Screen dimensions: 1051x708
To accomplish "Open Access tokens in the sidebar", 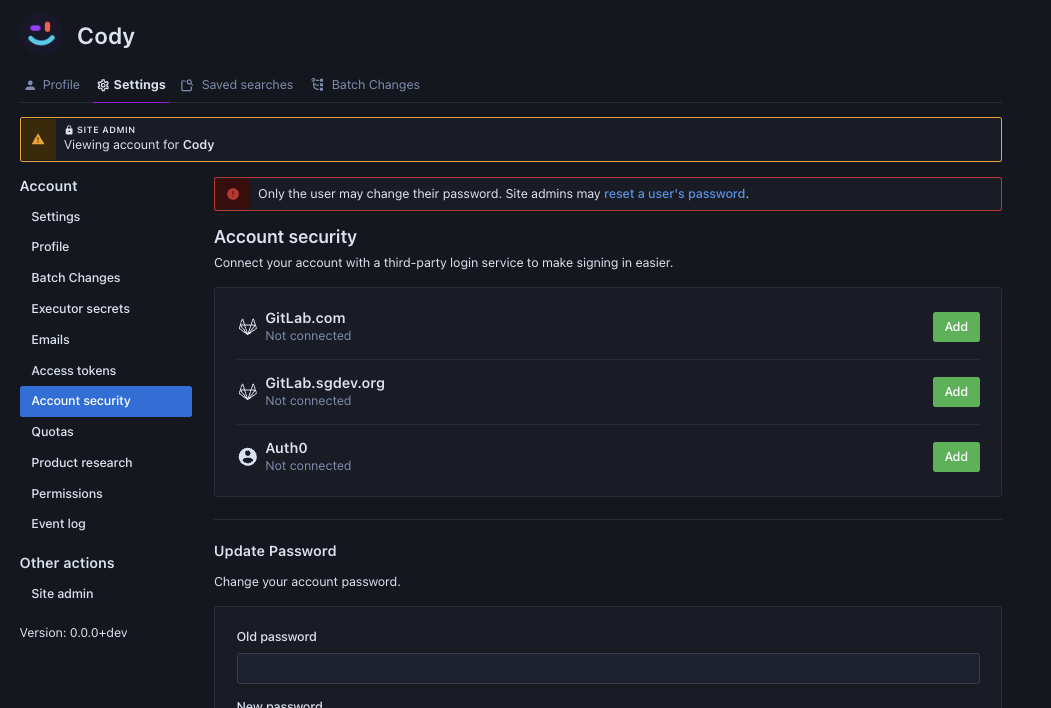I will point(106,370).
